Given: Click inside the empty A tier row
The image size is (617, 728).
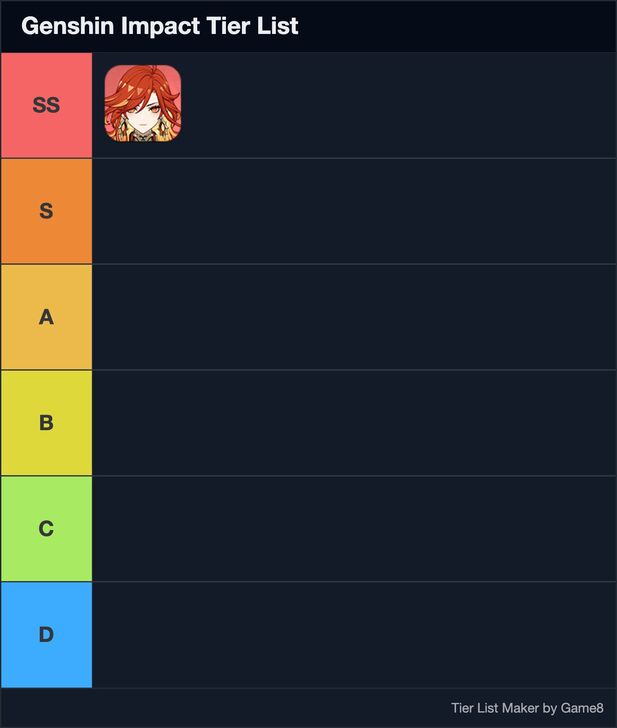Looking at the screenshot, I should [x=354, y=317].
